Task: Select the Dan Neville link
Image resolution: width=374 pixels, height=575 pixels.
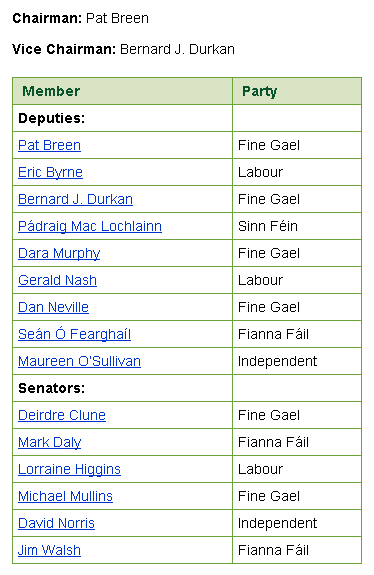Action: [54, 307]
